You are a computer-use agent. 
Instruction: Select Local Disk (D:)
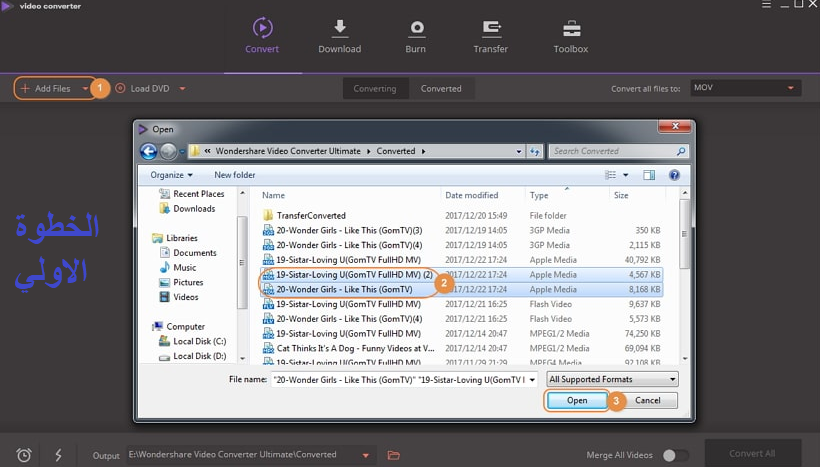pos(192,356)
